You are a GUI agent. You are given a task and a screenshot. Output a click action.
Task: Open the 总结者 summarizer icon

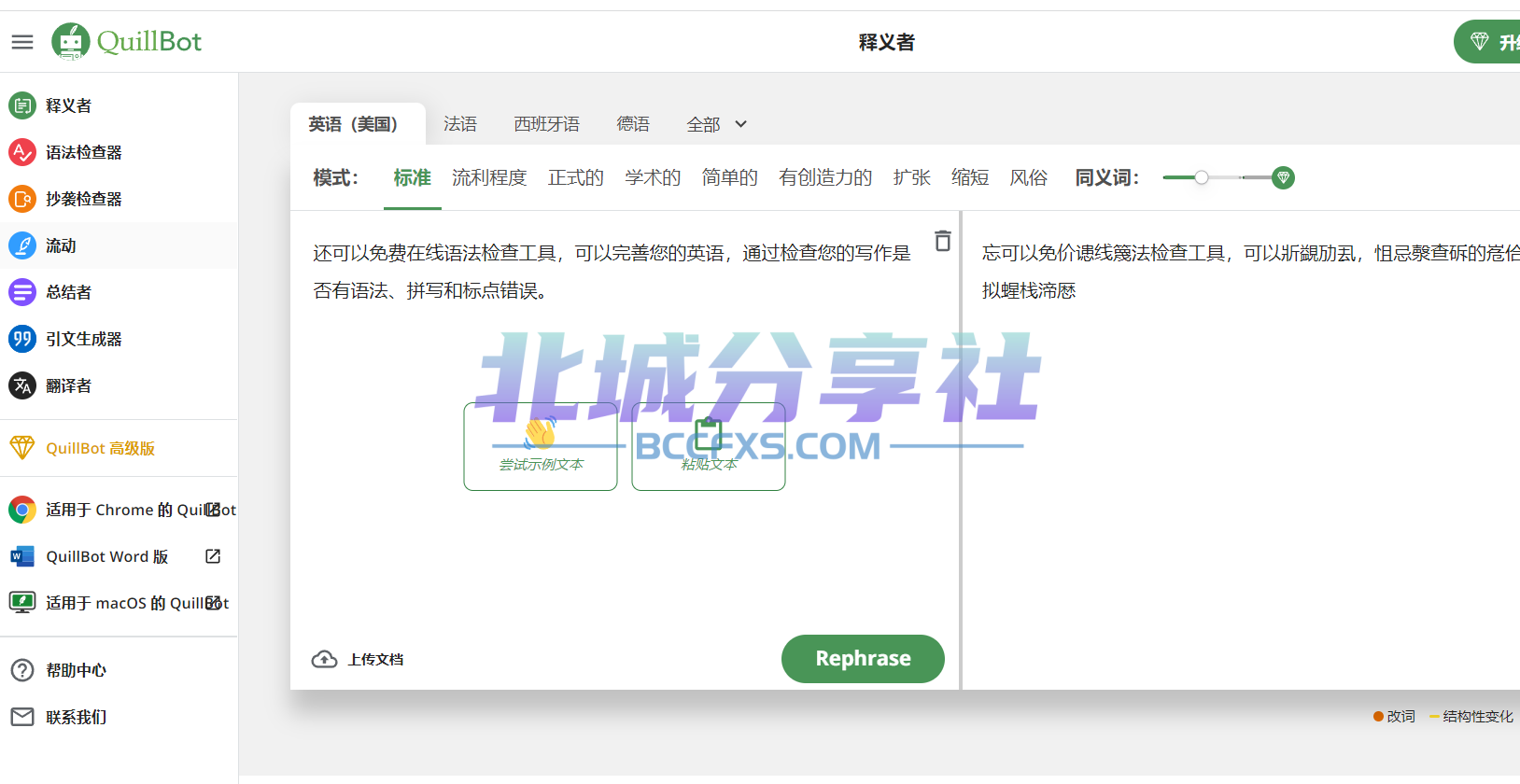tap(22, 292)
